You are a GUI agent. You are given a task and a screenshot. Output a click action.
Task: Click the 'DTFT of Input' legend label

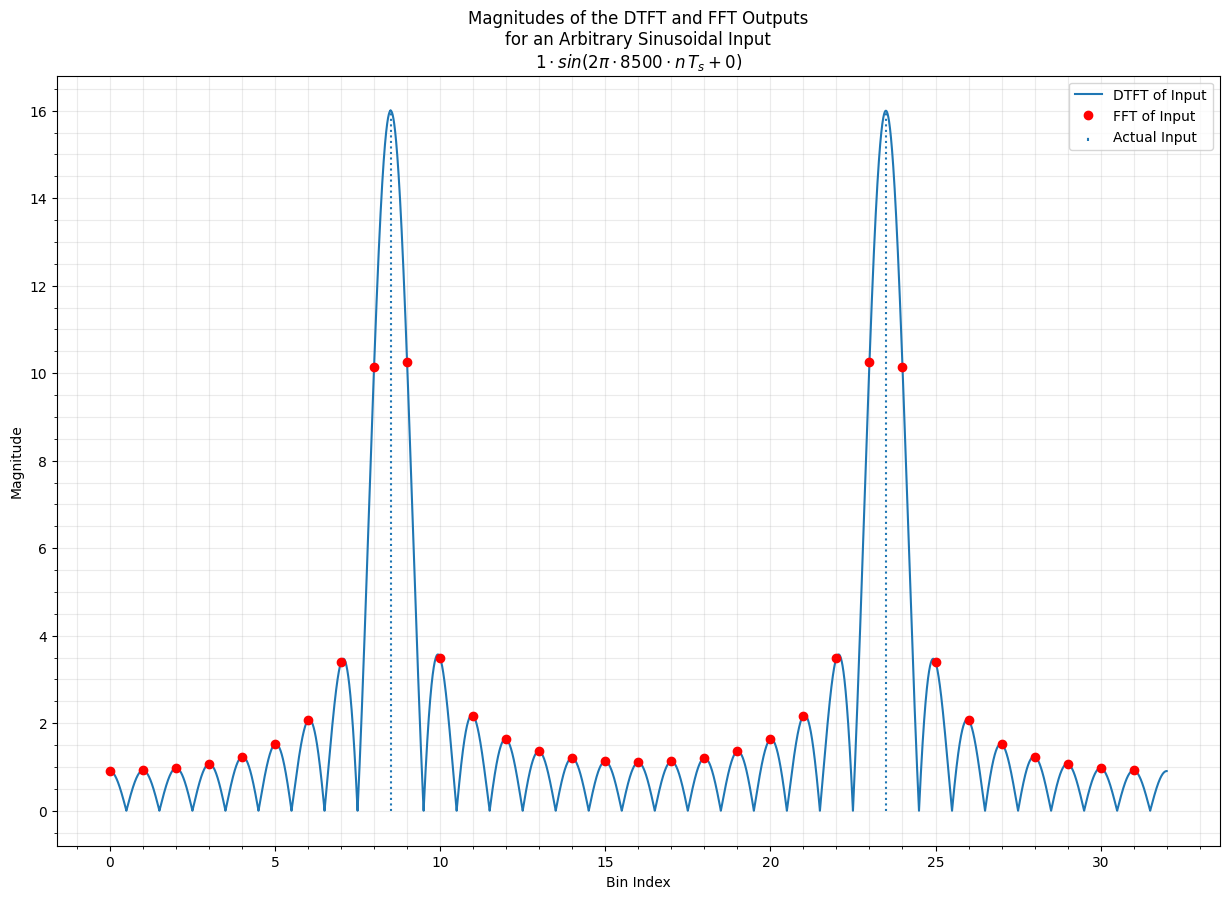[1159, 96]
